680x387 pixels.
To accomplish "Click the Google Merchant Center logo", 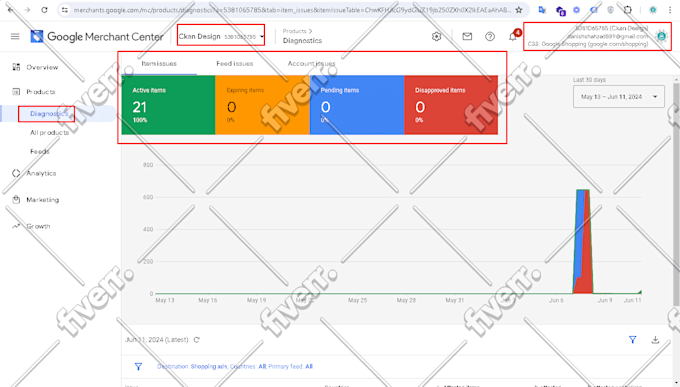I will click(97, 36).
